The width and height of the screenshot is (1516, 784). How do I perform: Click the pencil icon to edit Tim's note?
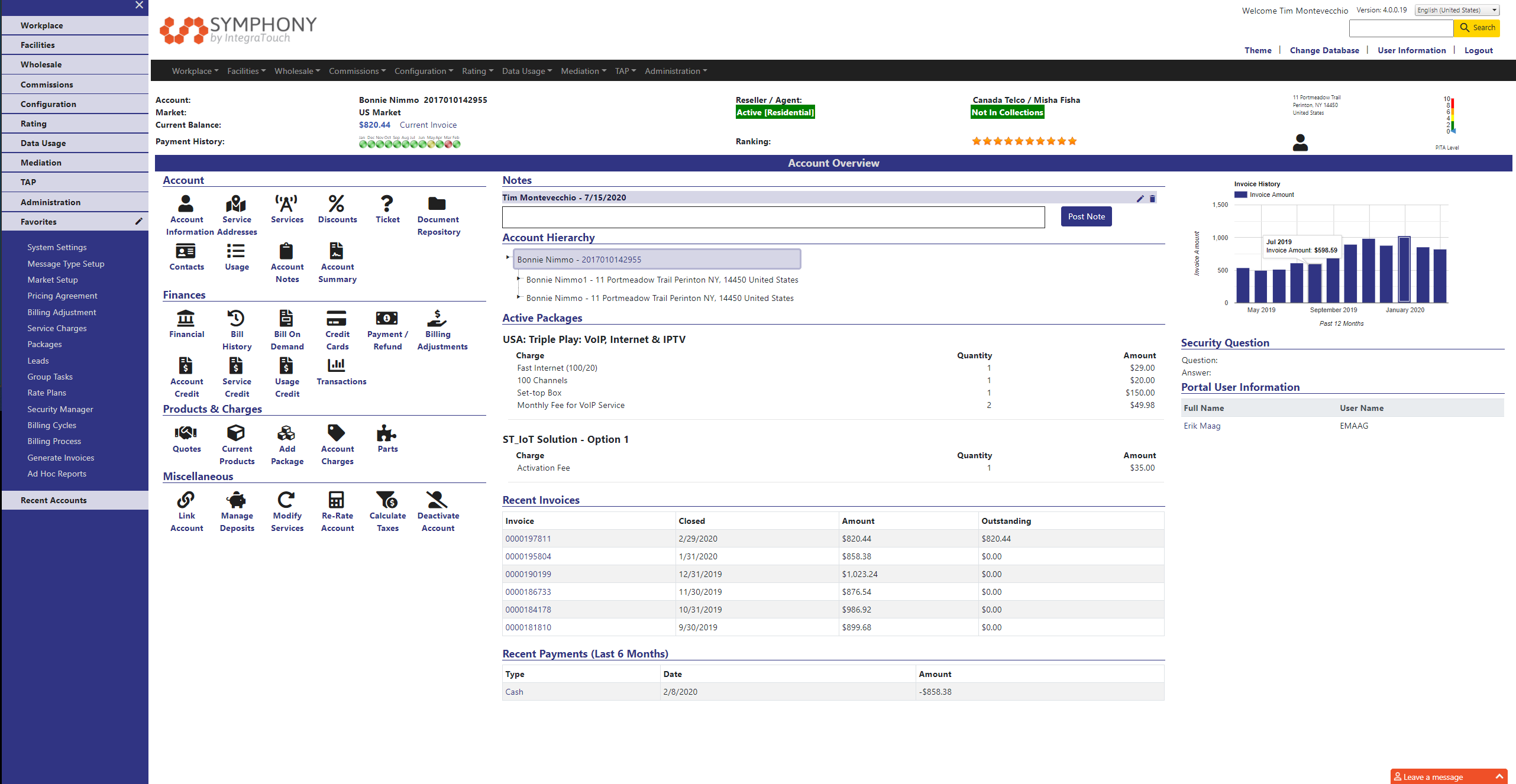[x=1140, y=199]
